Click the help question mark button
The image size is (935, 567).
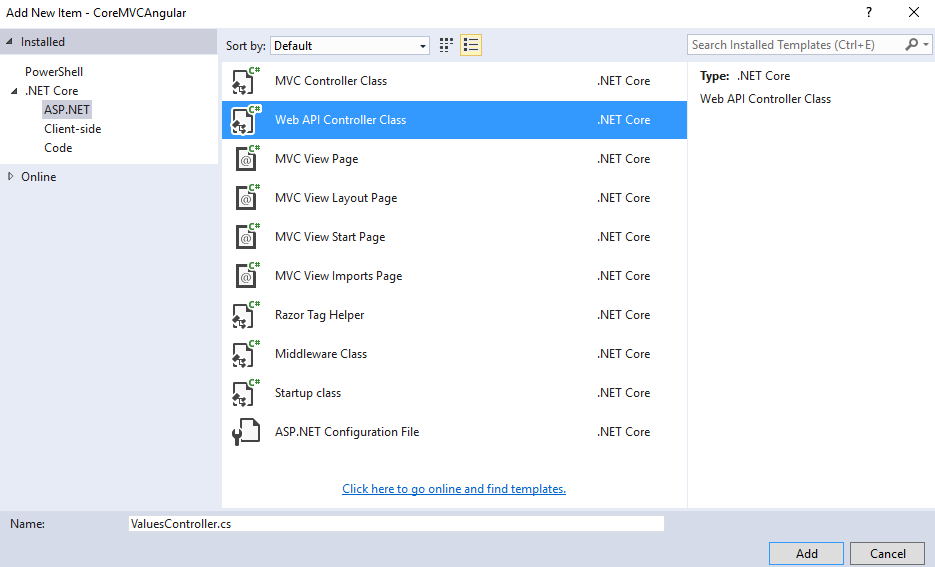tap(869, 12)
